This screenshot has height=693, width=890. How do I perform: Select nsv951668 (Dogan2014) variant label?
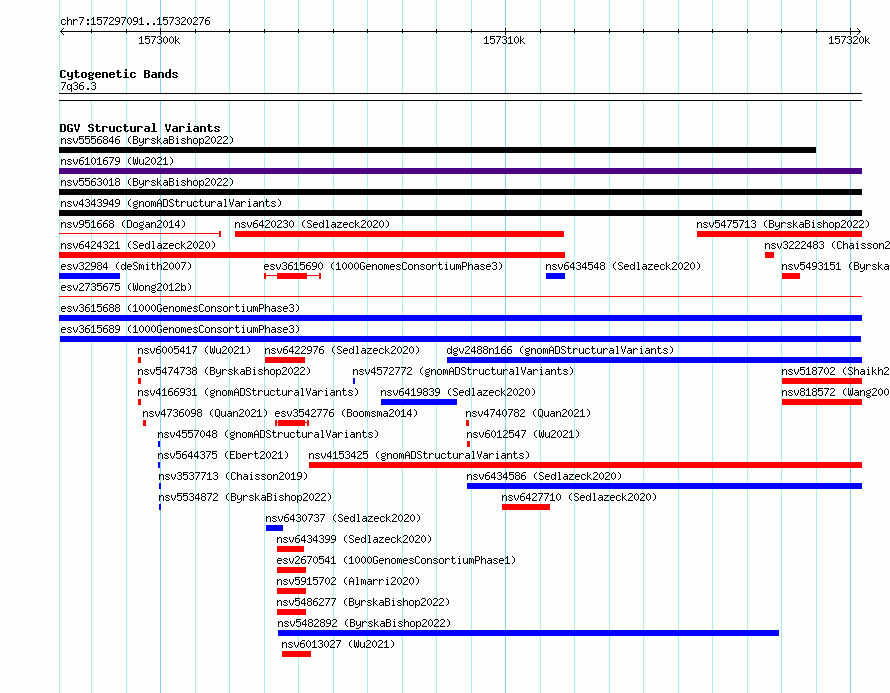pyautogui.click(x=123, y=224)
